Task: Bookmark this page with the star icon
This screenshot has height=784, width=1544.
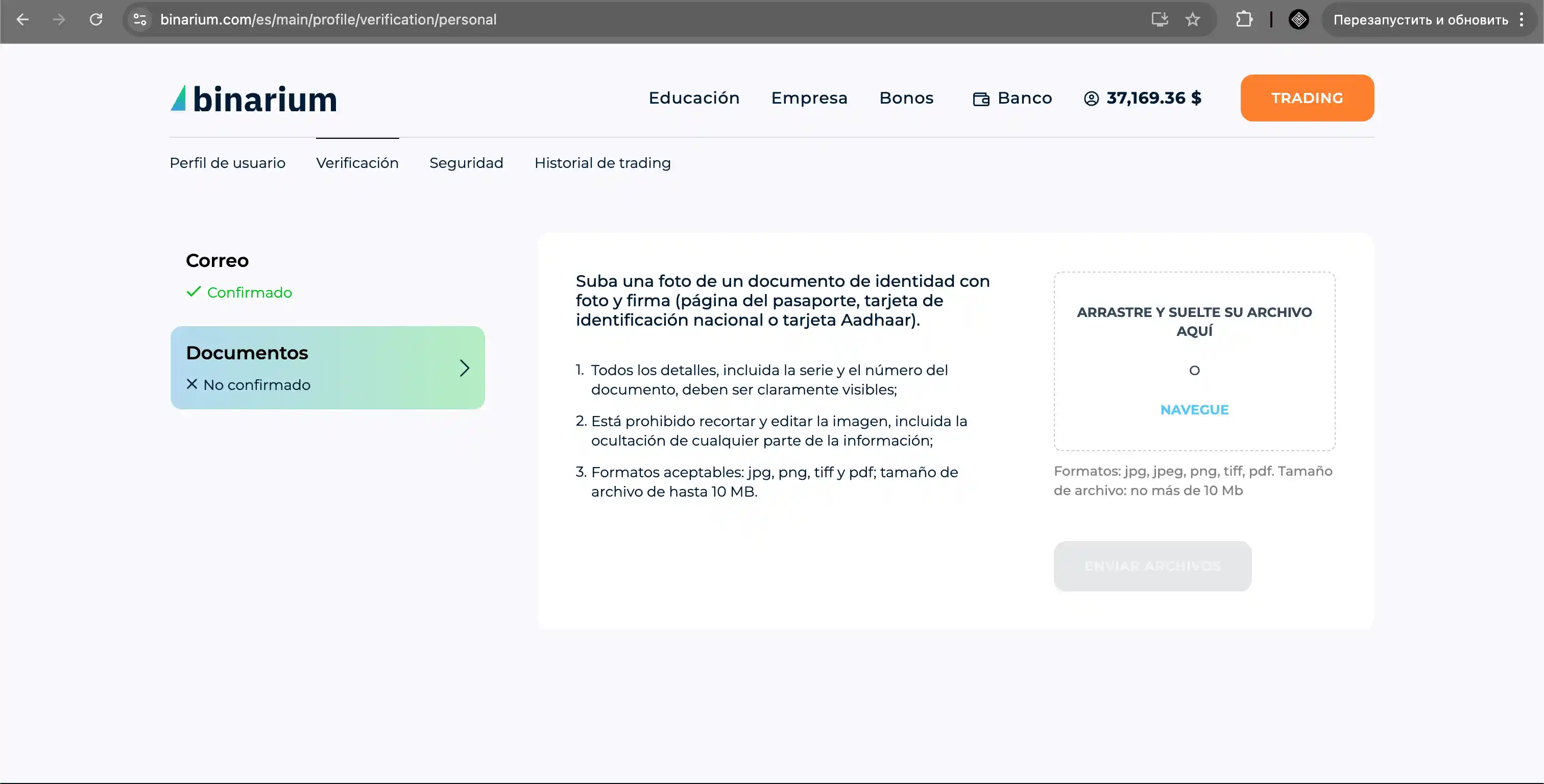Action: (x=1193, y=19)
